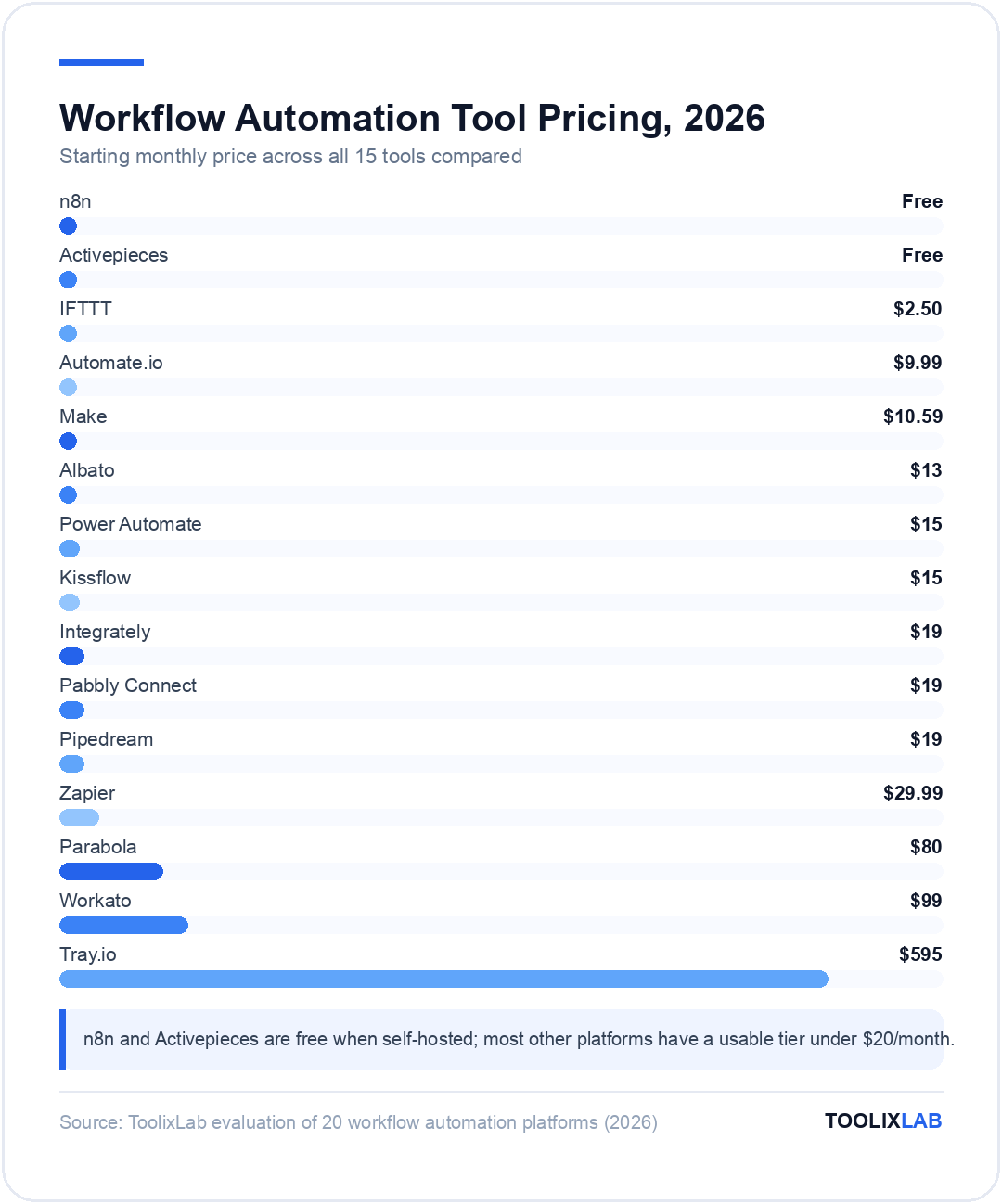Select the Parabola label

(x=98, y=847)
